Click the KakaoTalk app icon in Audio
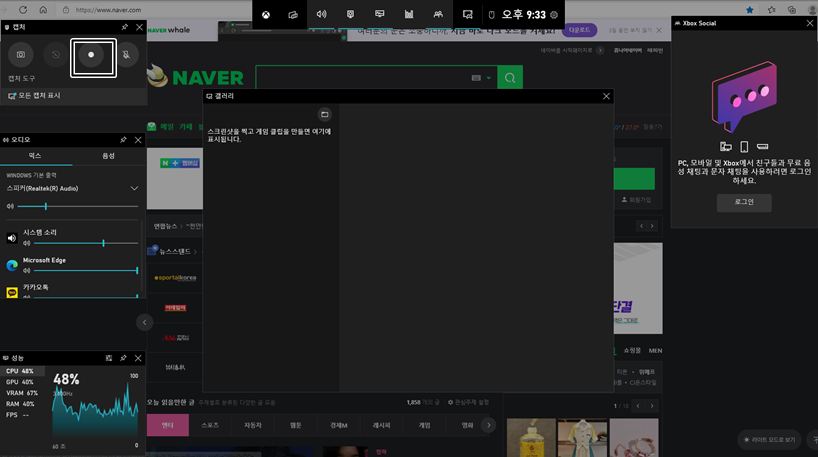 [12, 293]
